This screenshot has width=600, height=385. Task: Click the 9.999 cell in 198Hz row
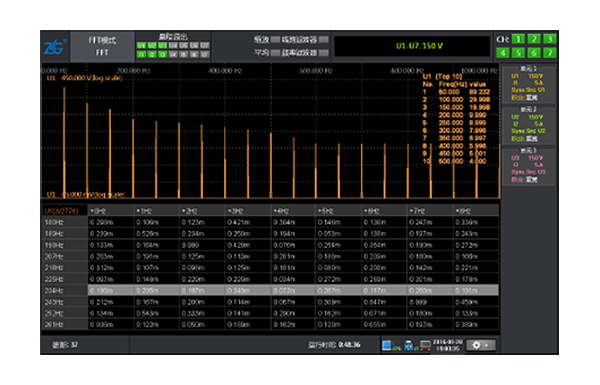[x=202, y=245]
